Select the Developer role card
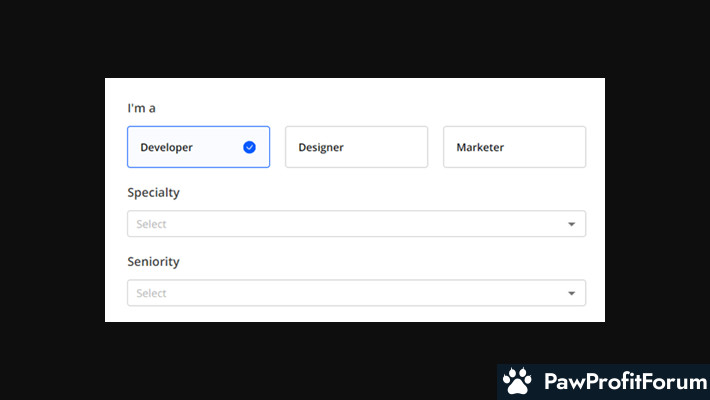710x400 pixels. click(198, 147)
